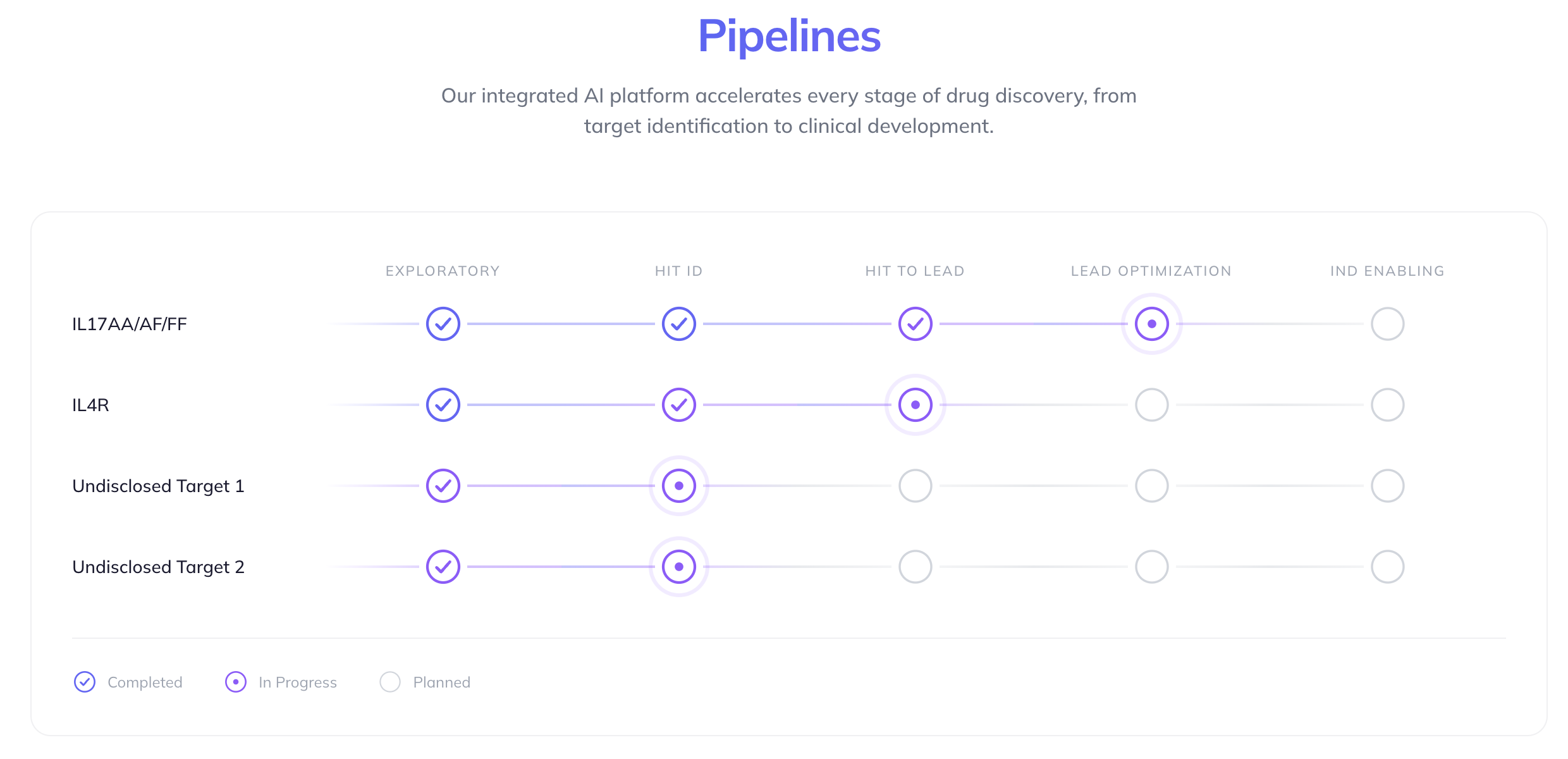
Task: Click Undisclosed Target 1 Hit to Lead planned circle
Action: point(916,486)
